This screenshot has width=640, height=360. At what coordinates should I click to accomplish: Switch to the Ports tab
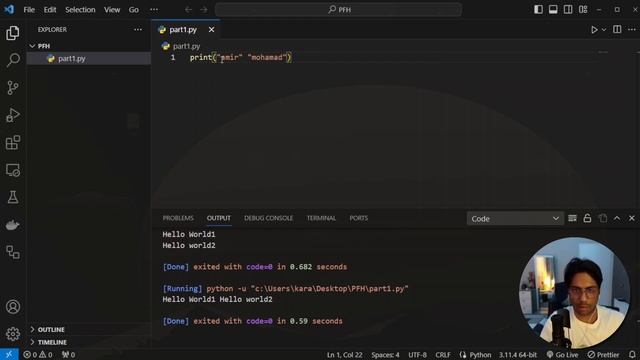click(358, 218)
